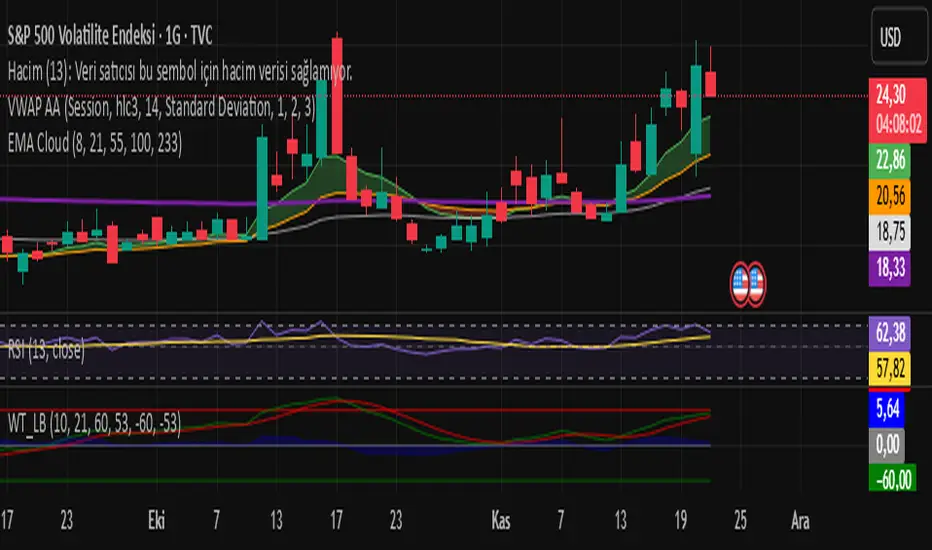Select the WT_LB indicator legend
The image size is (932, 550).
tap(94, 423)
